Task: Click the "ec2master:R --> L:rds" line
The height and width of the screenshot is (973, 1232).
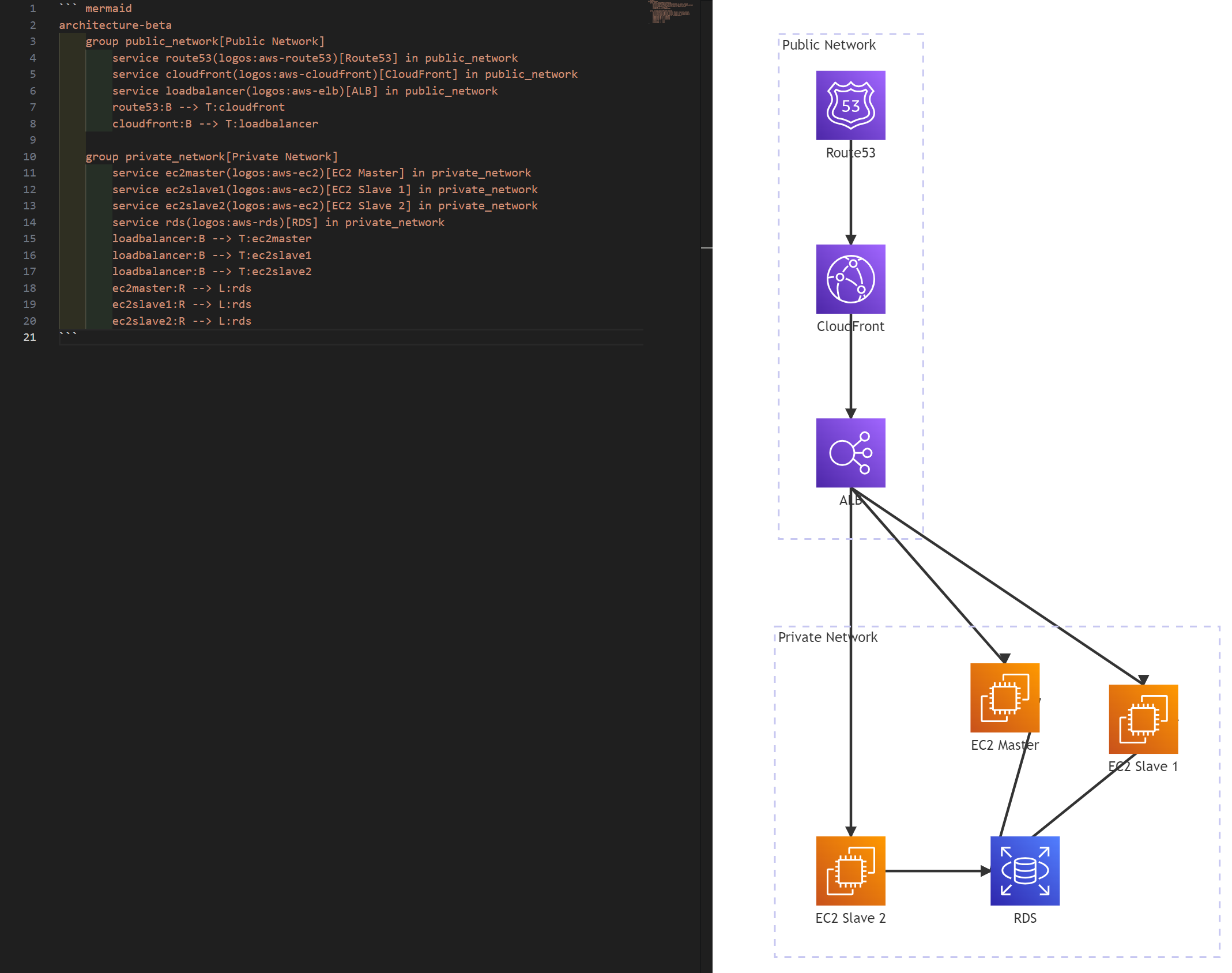Action: coord(182,288)
